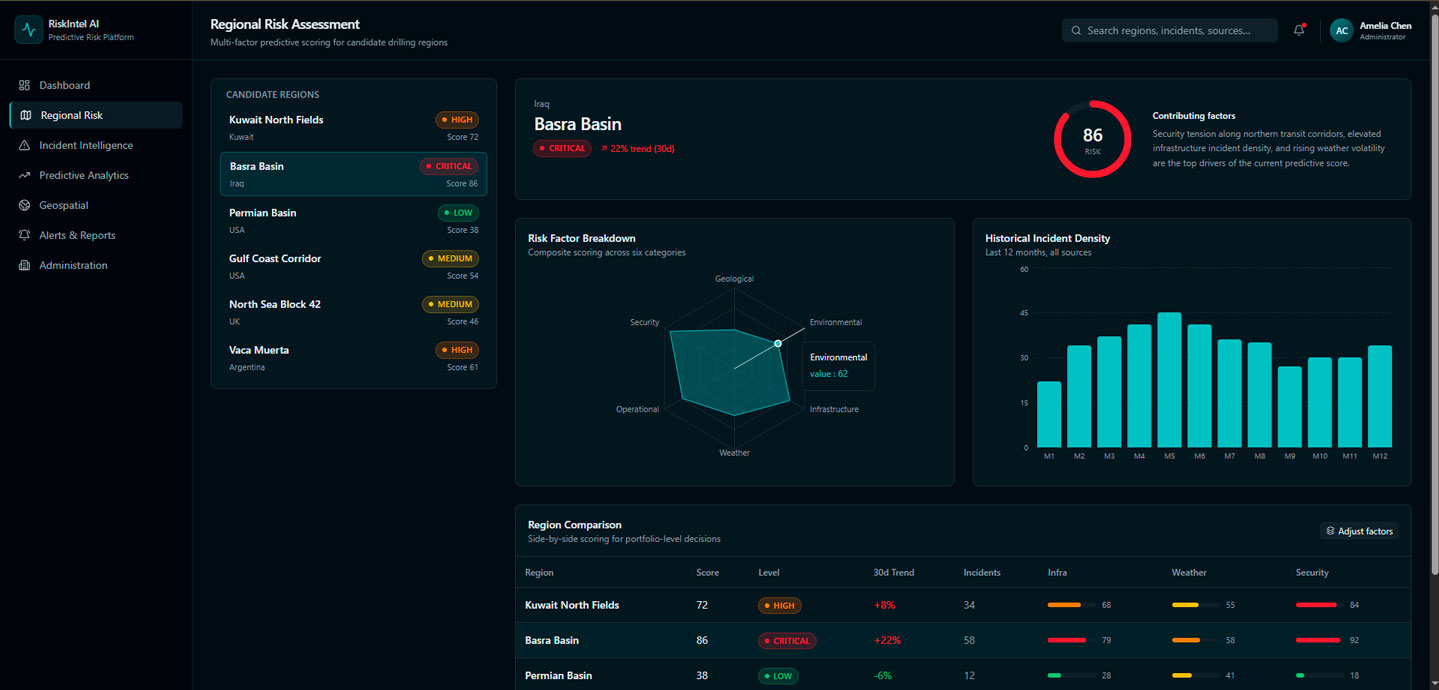Image resolution: width=1439 pixels, height=690 pixels.
Task: Select Permian Basin in candidate regions list
Action: point(354,221)
